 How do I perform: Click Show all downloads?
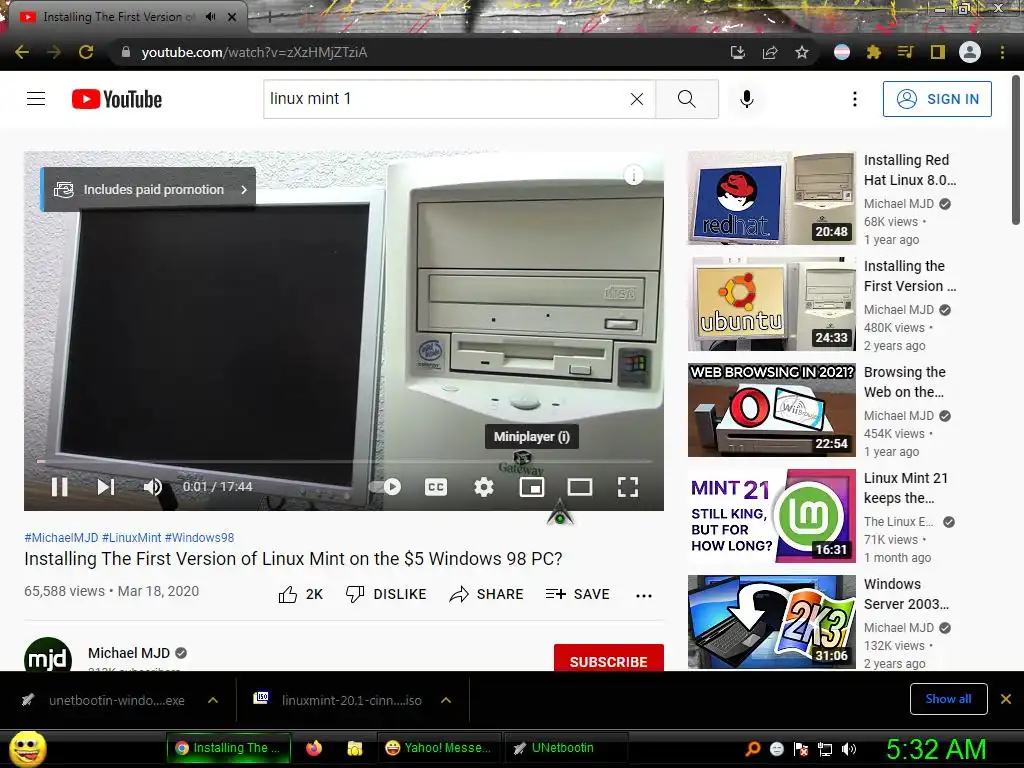(x=948, y=699)
